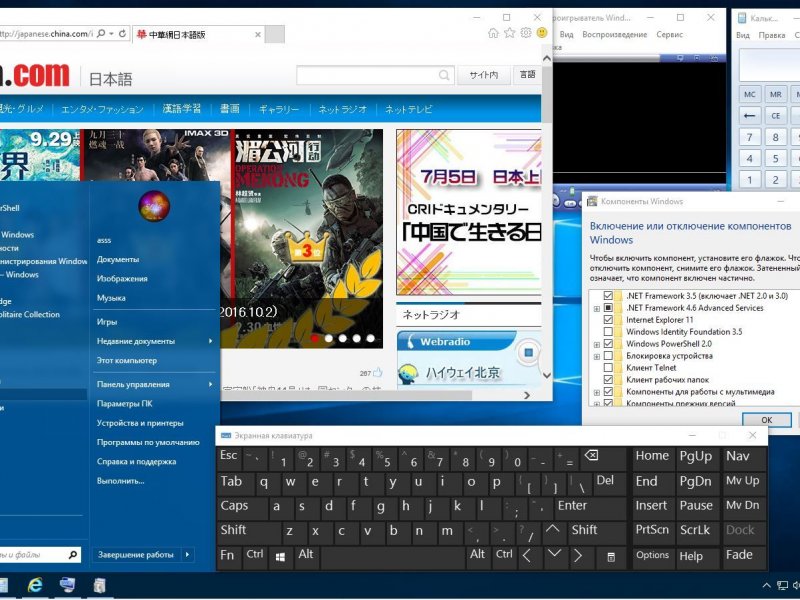Open the Internet Explorer tools gear
Screen dimensions: 800x600
point(526,33)
